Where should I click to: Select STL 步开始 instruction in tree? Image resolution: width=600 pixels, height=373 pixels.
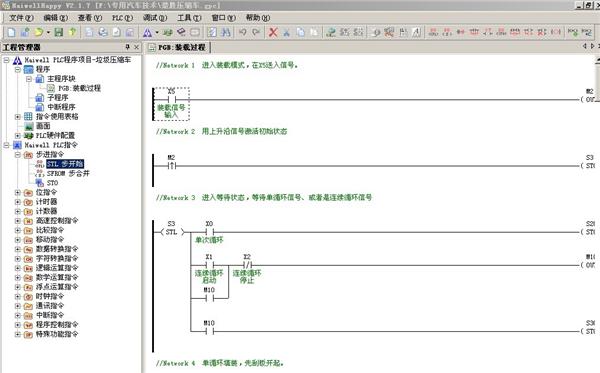coord(65,164)
